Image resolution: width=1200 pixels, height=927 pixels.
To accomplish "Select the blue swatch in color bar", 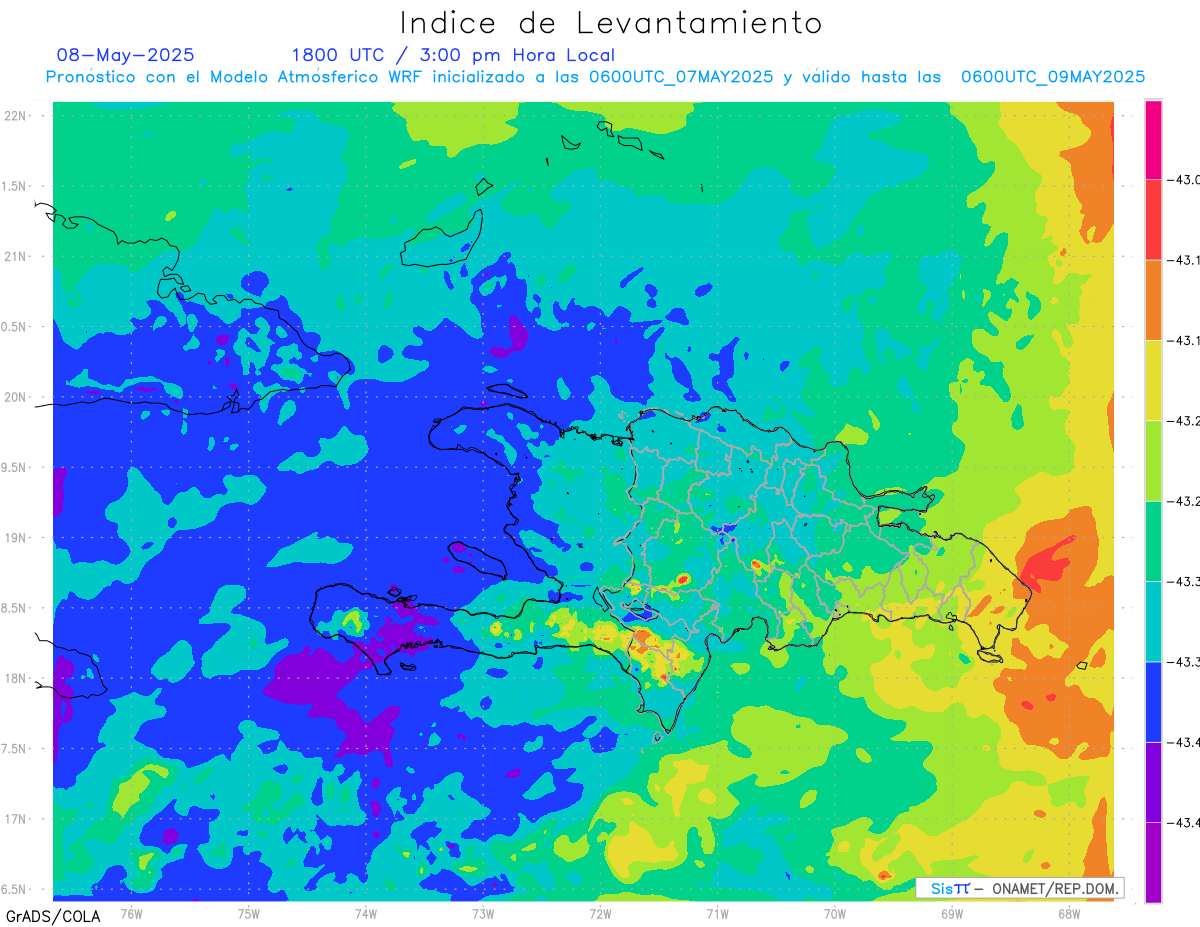I will point(1153,702).
